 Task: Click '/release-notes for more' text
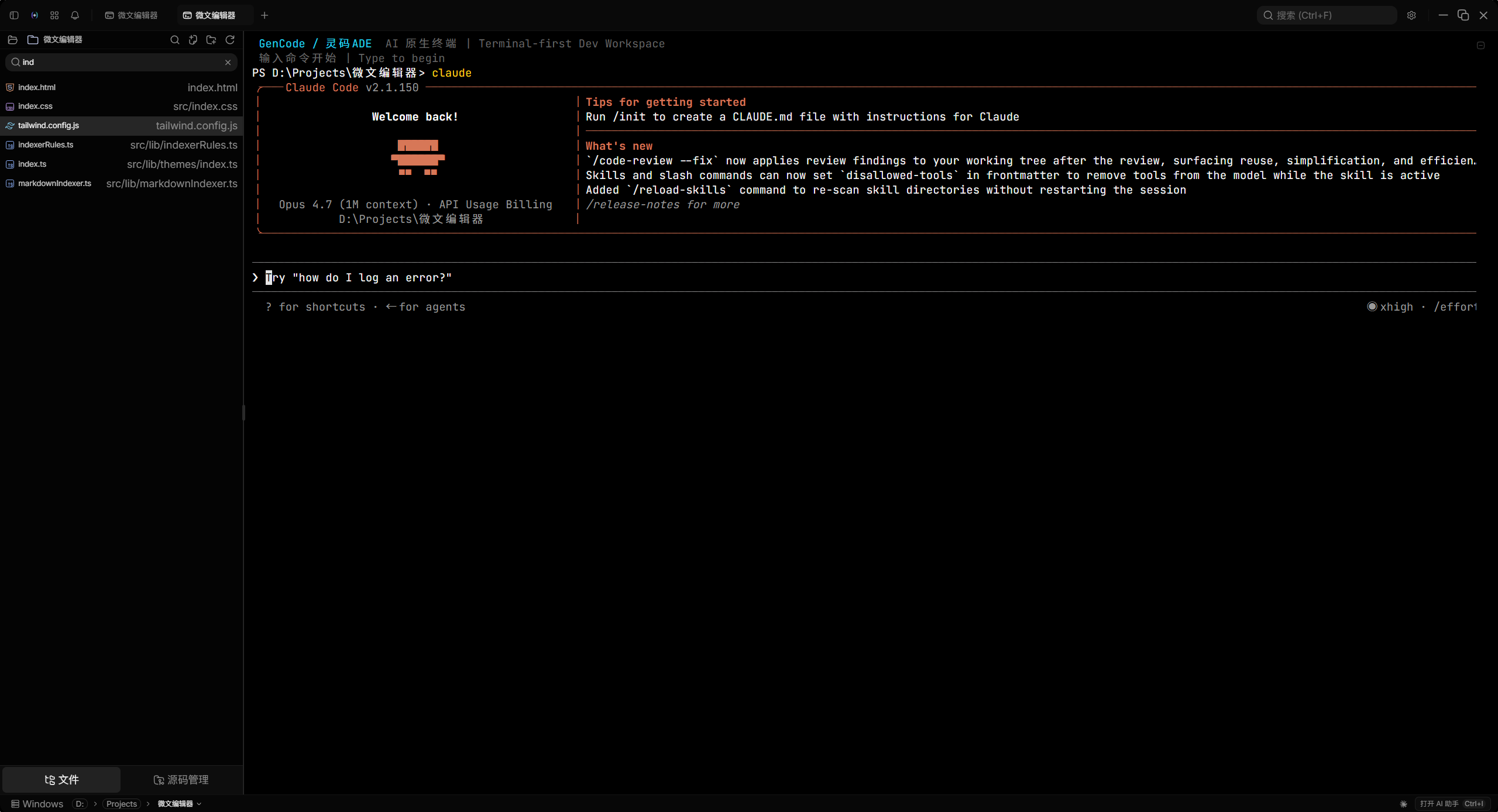(662, 205)
